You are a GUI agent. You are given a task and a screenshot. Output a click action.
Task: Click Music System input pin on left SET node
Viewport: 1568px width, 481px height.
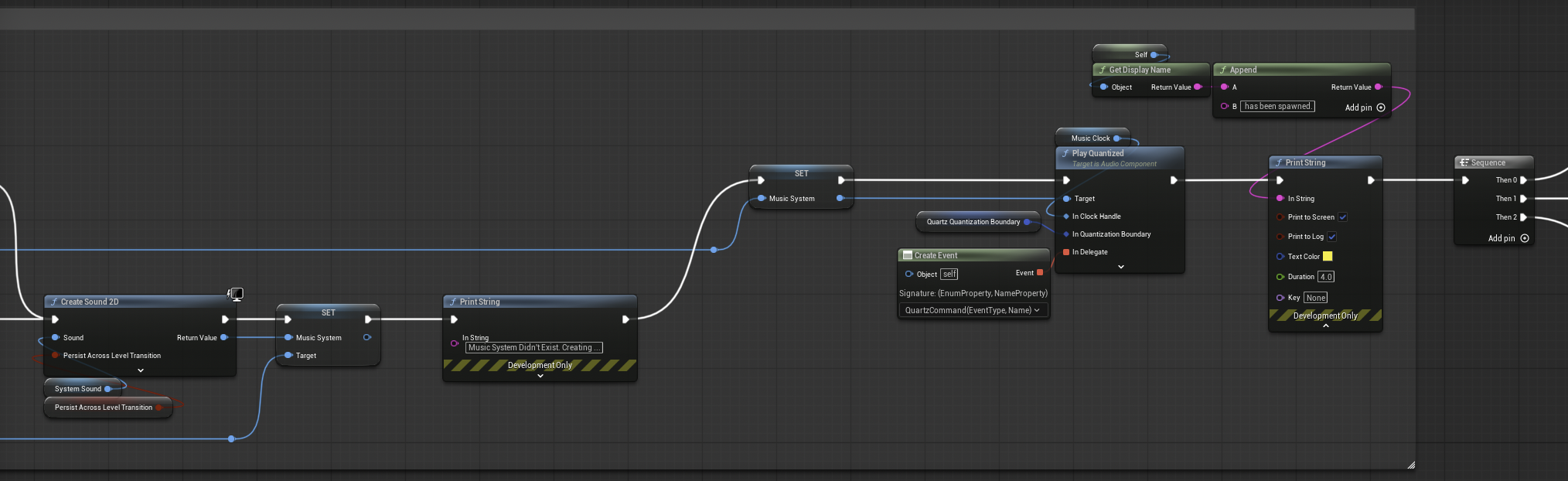coord(288,337)
